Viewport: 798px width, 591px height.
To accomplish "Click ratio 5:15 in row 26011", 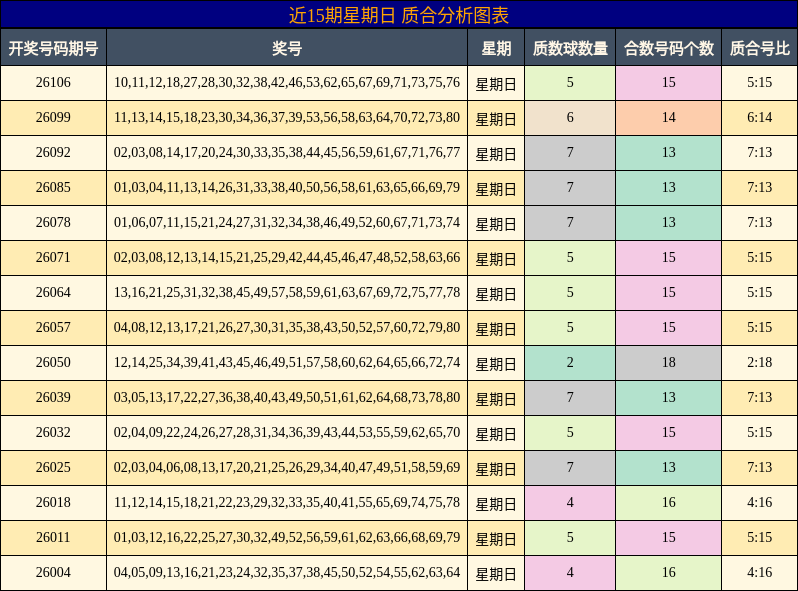I will tap(759, 538).
